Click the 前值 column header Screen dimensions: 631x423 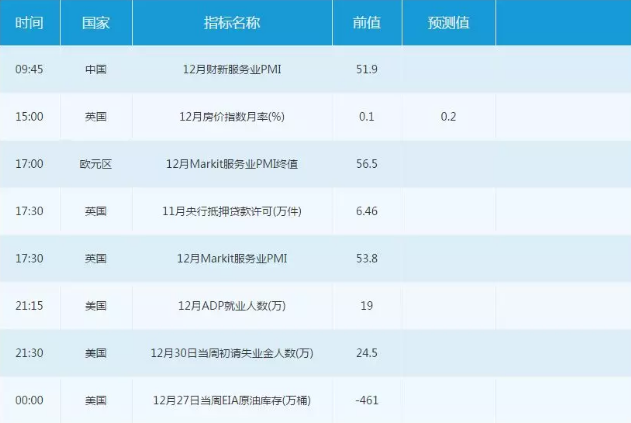pos(367,23)
